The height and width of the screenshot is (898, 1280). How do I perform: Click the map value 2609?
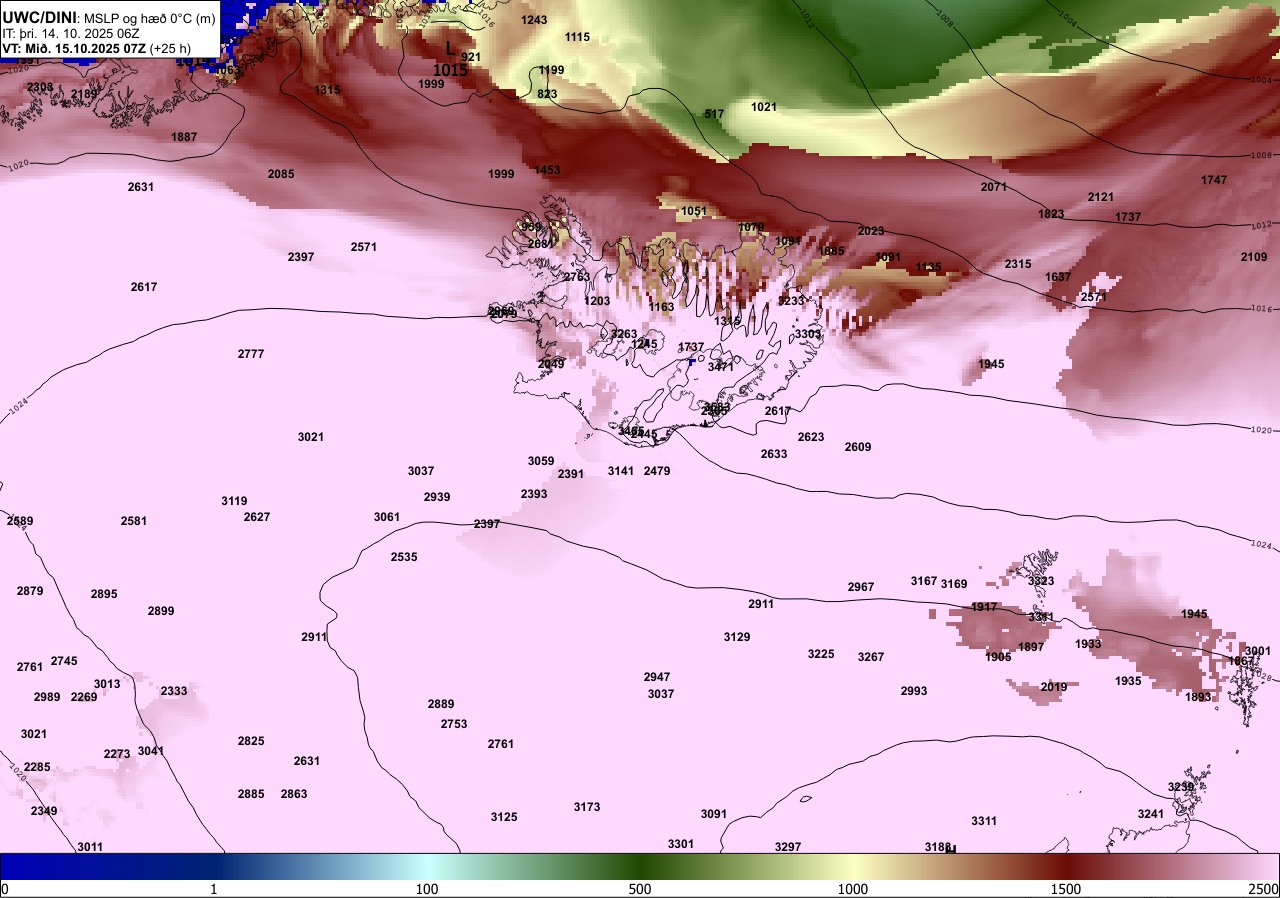pos(858,447)
